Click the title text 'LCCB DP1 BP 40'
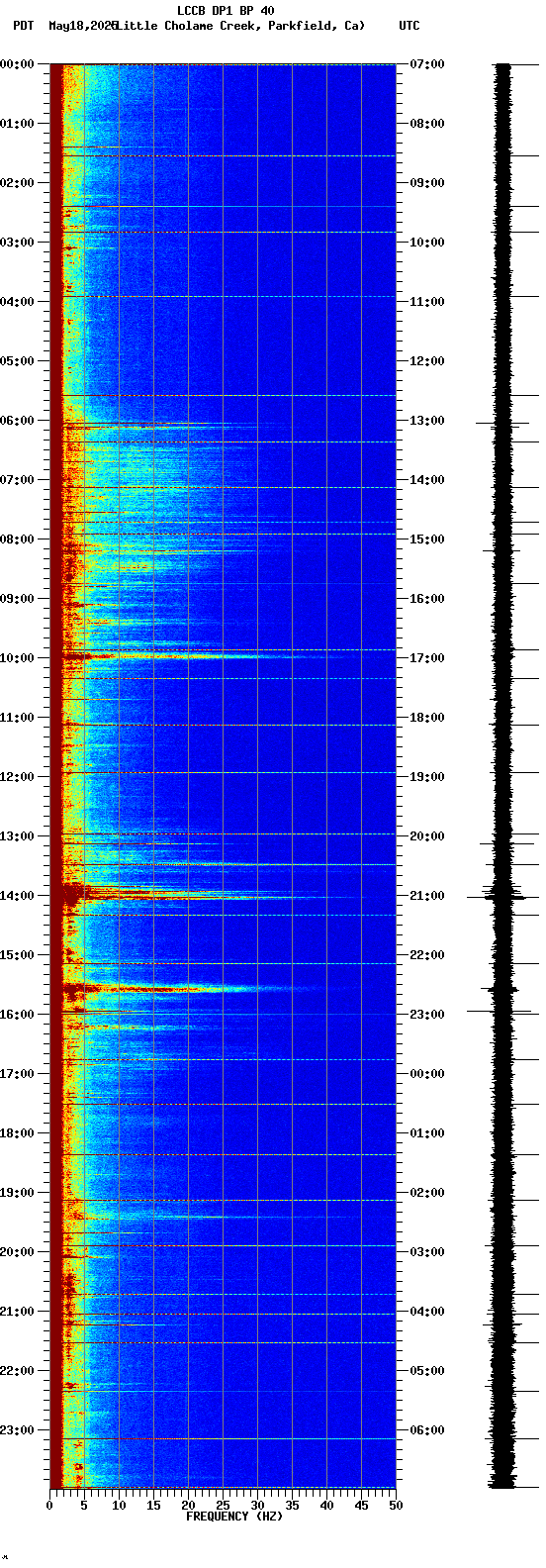The width and height of the screenshot is (546, 1568). [x=226, y=11]
